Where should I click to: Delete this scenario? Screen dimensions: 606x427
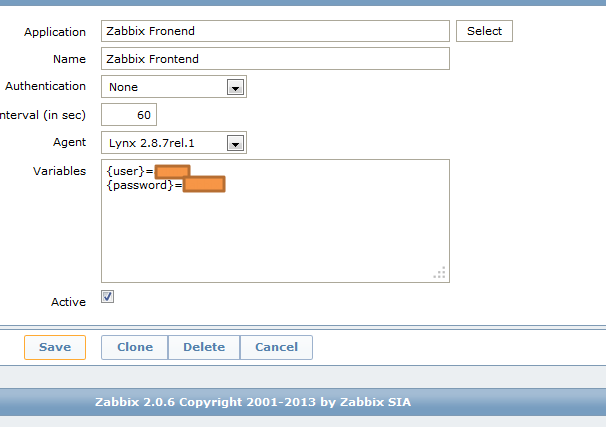204,347
